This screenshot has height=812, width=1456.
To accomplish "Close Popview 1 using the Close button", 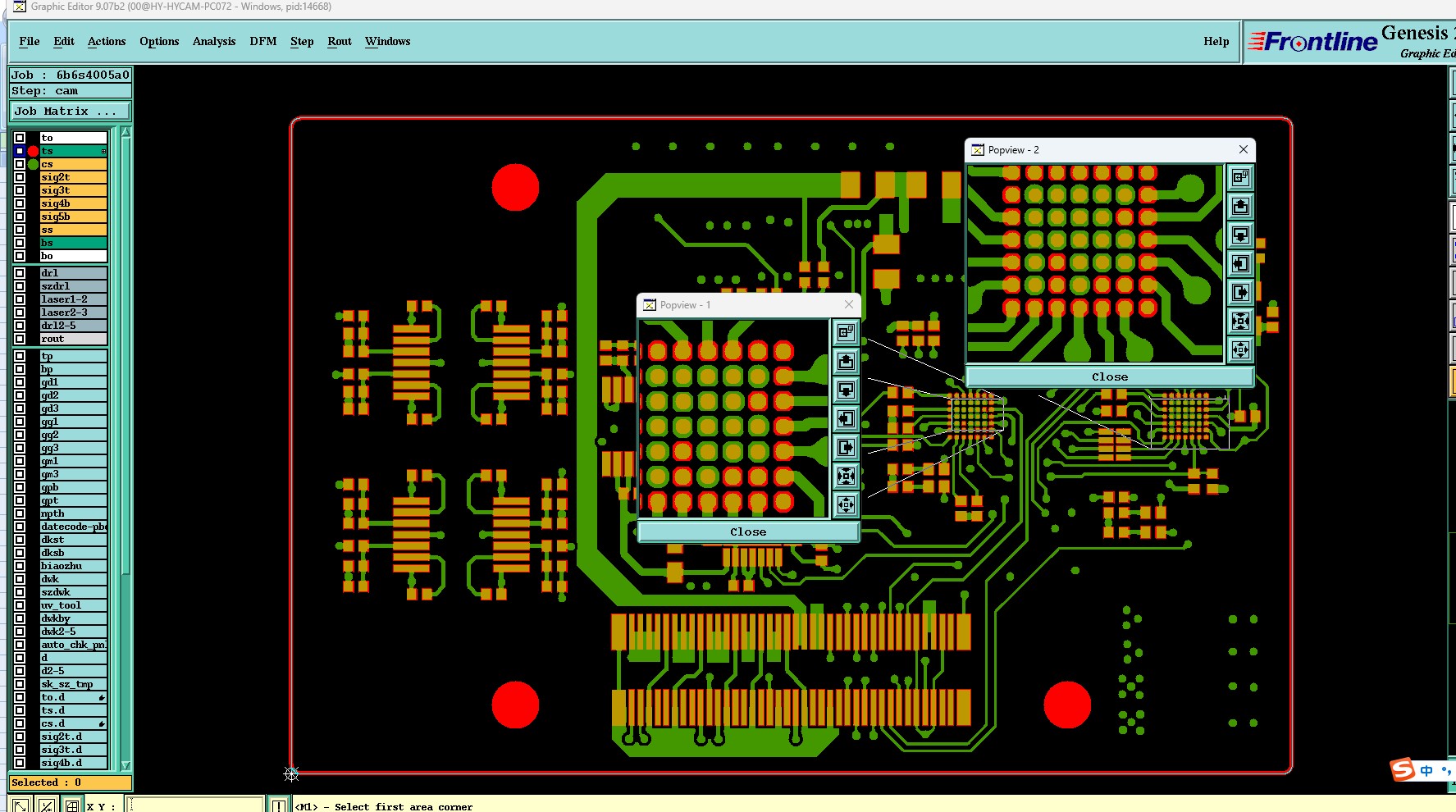I will pos(748,531).
